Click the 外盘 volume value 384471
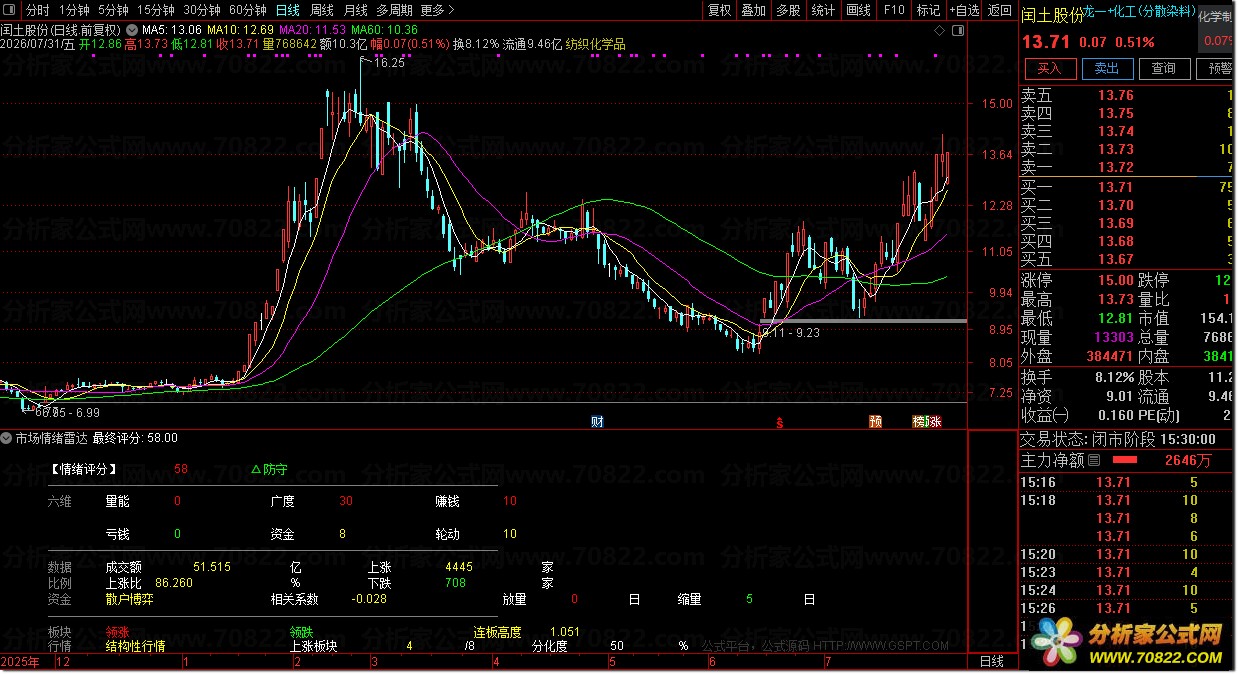Image resolution: width=1239 pixels, height=674 pixels. coord(1110,356)
